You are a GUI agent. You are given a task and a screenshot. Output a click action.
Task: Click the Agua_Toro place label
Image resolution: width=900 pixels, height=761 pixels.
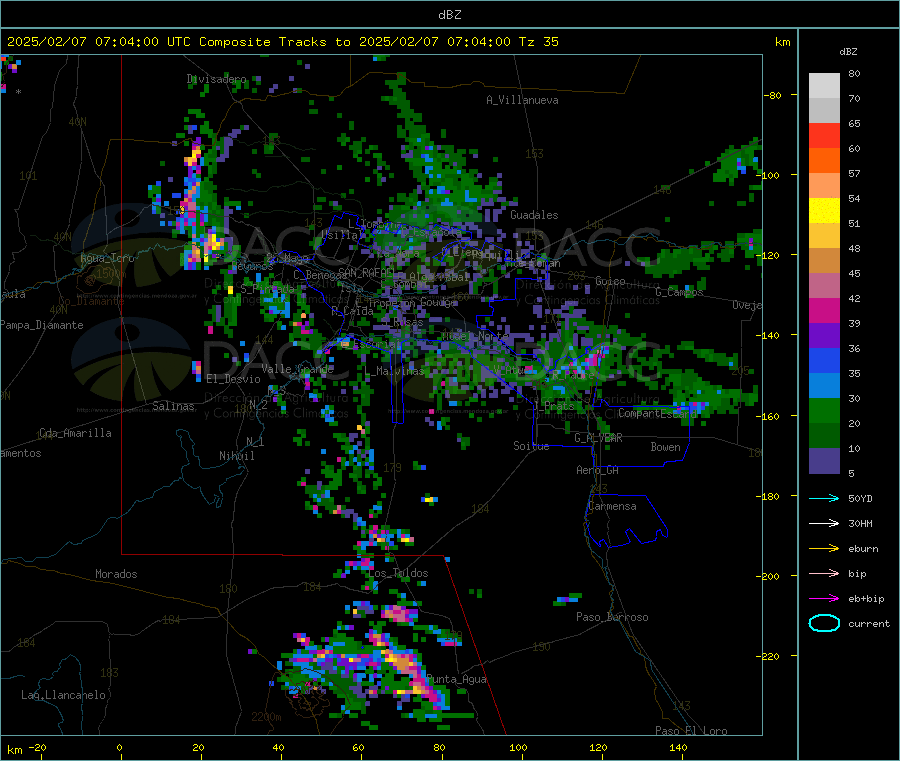point(107,258)
